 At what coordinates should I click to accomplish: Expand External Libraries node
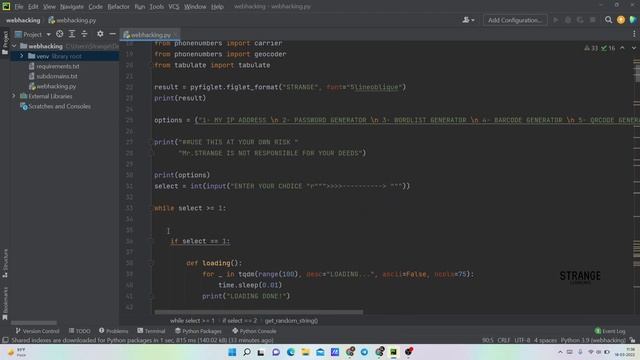click(14, 96)
